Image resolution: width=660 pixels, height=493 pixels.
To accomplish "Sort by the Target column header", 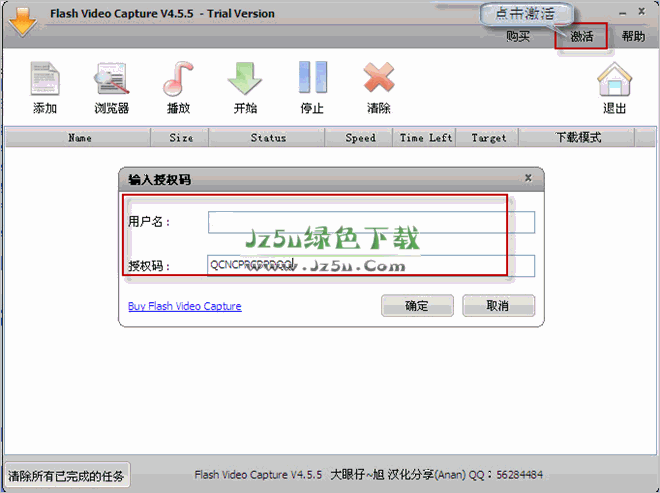I will [488, 138].
